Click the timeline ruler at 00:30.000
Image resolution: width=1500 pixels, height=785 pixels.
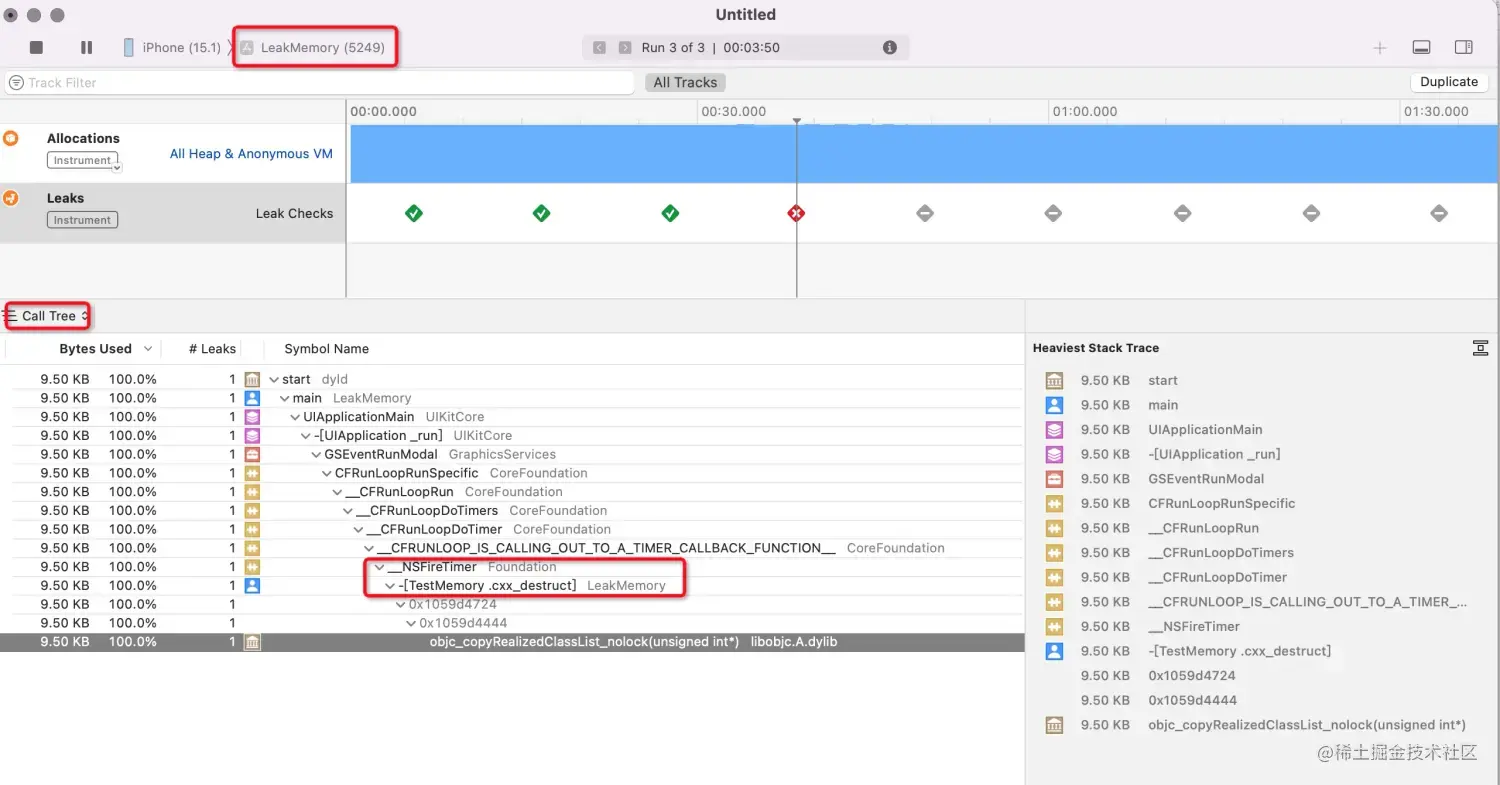pyautogui.click(x=734, y=112)
